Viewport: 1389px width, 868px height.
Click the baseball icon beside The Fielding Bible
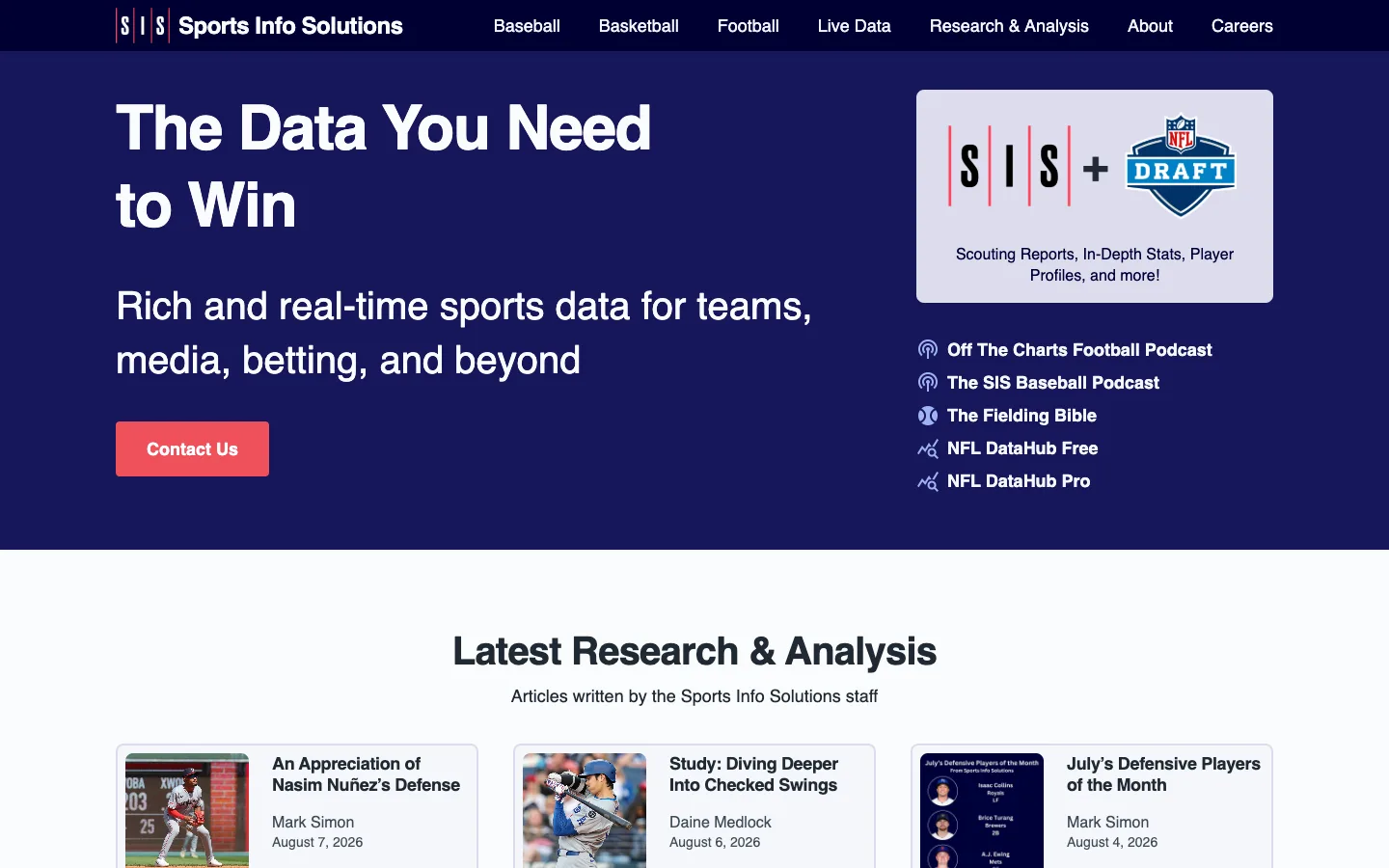coord(928,416)
